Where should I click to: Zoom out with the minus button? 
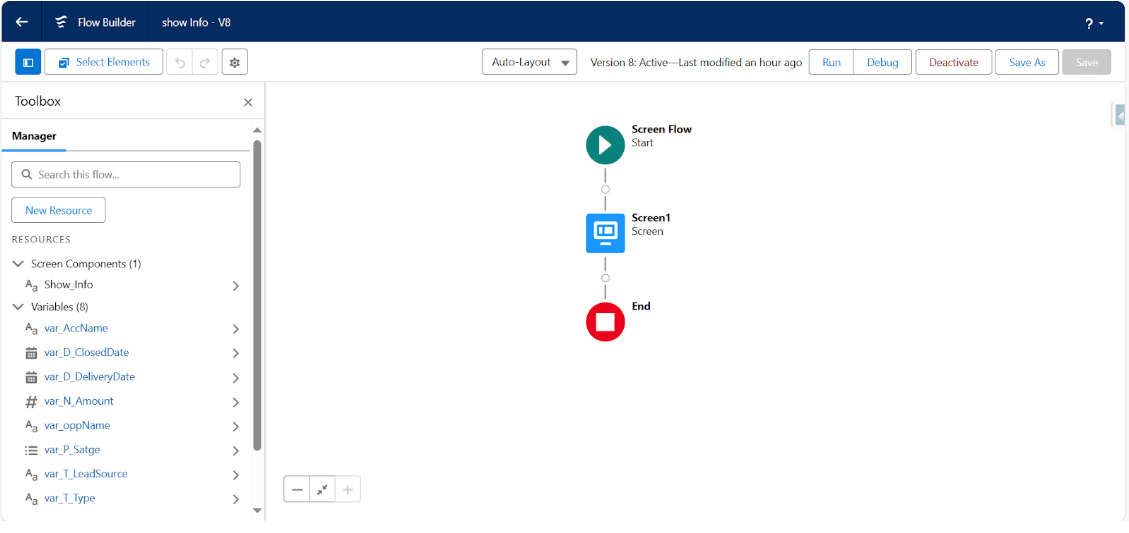(x=297, y=489)
